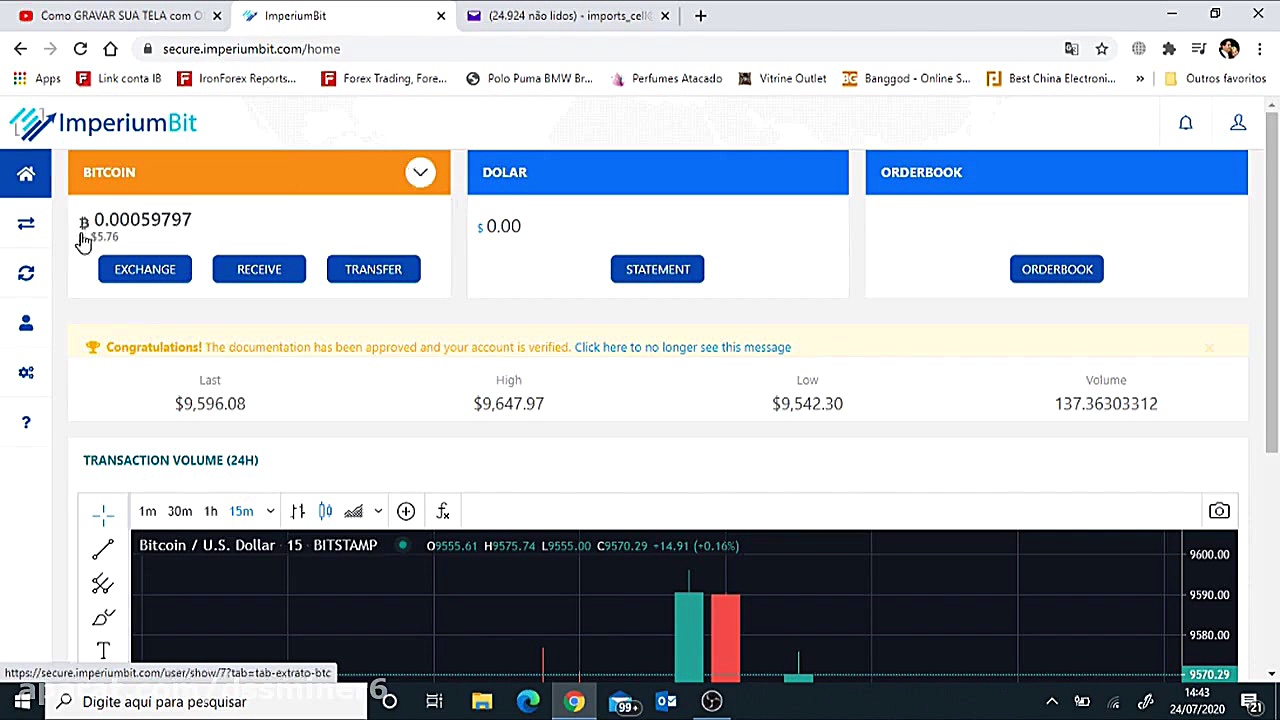Switch to the ImperiumBit browser tab

pos(330,16)
